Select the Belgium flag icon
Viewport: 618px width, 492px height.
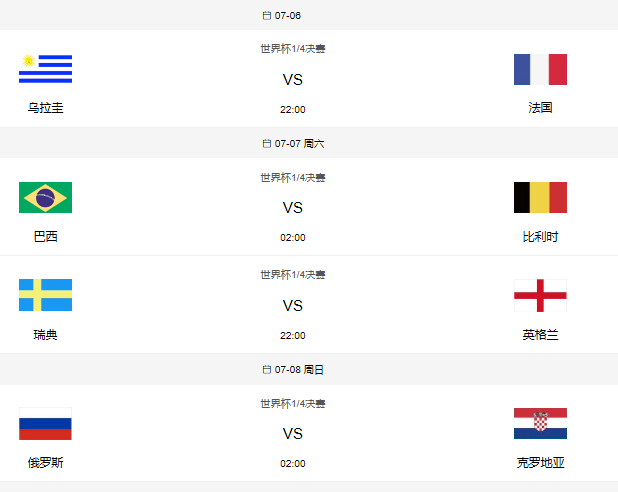click(540, 197)
